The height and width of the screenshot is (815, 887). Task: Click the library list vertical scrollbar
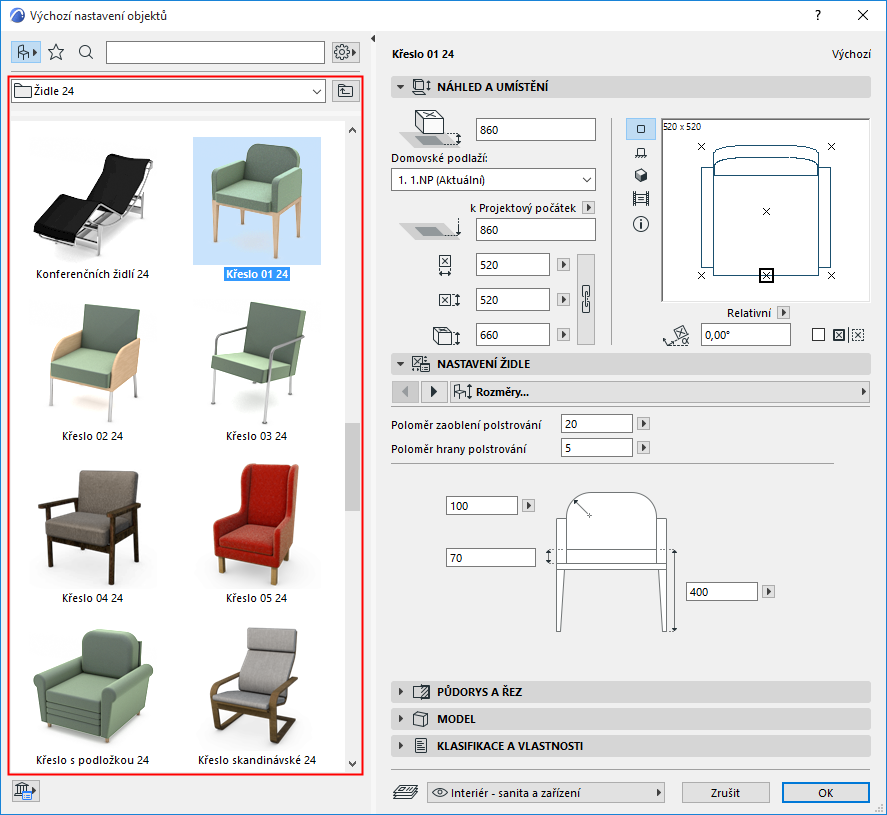(352, 465)
